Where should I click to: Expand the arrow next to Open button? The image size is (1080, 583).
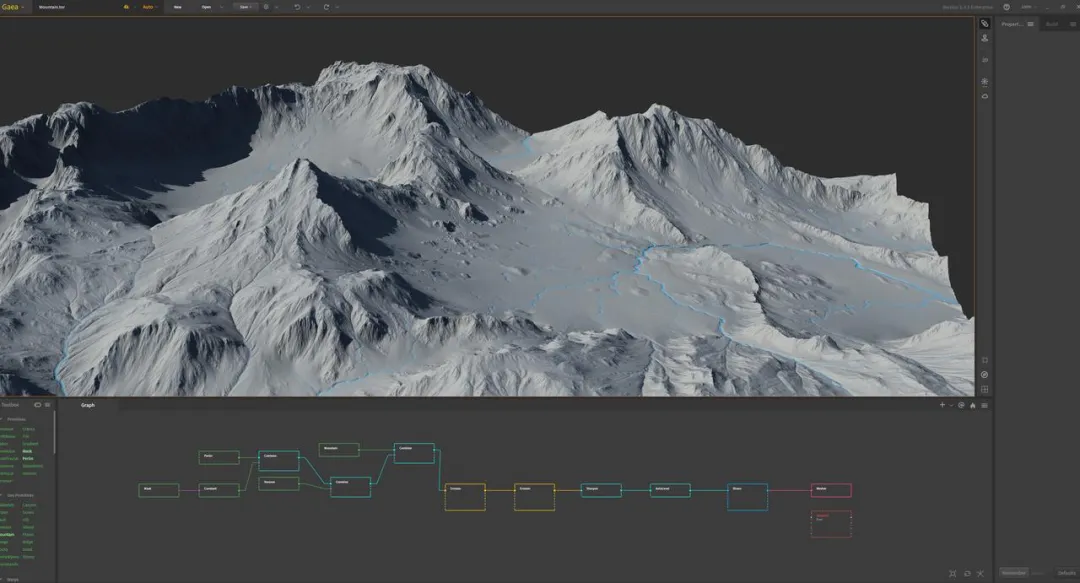(221, 7)
